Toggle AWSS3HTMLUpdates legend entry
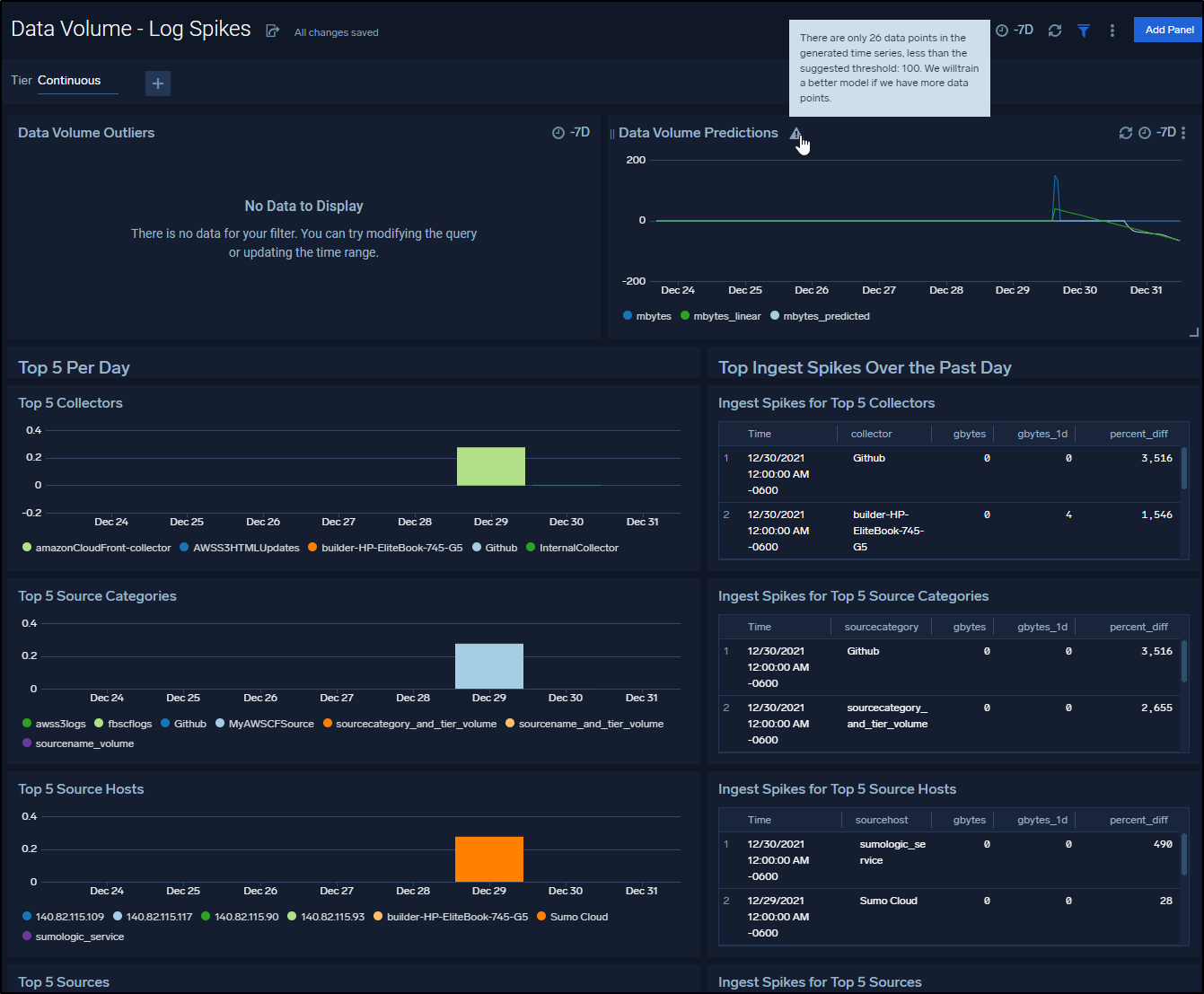The height and width of the screenshot is (994, 1204). [x=240, y=548]
